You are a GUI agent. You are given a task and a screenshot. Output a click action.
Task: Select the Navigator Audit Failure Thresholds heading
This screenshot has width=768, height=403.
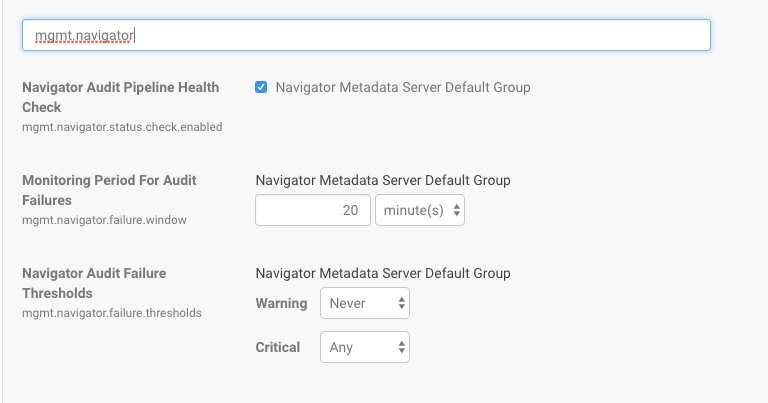pyautogui.click(x=94, y=283)
